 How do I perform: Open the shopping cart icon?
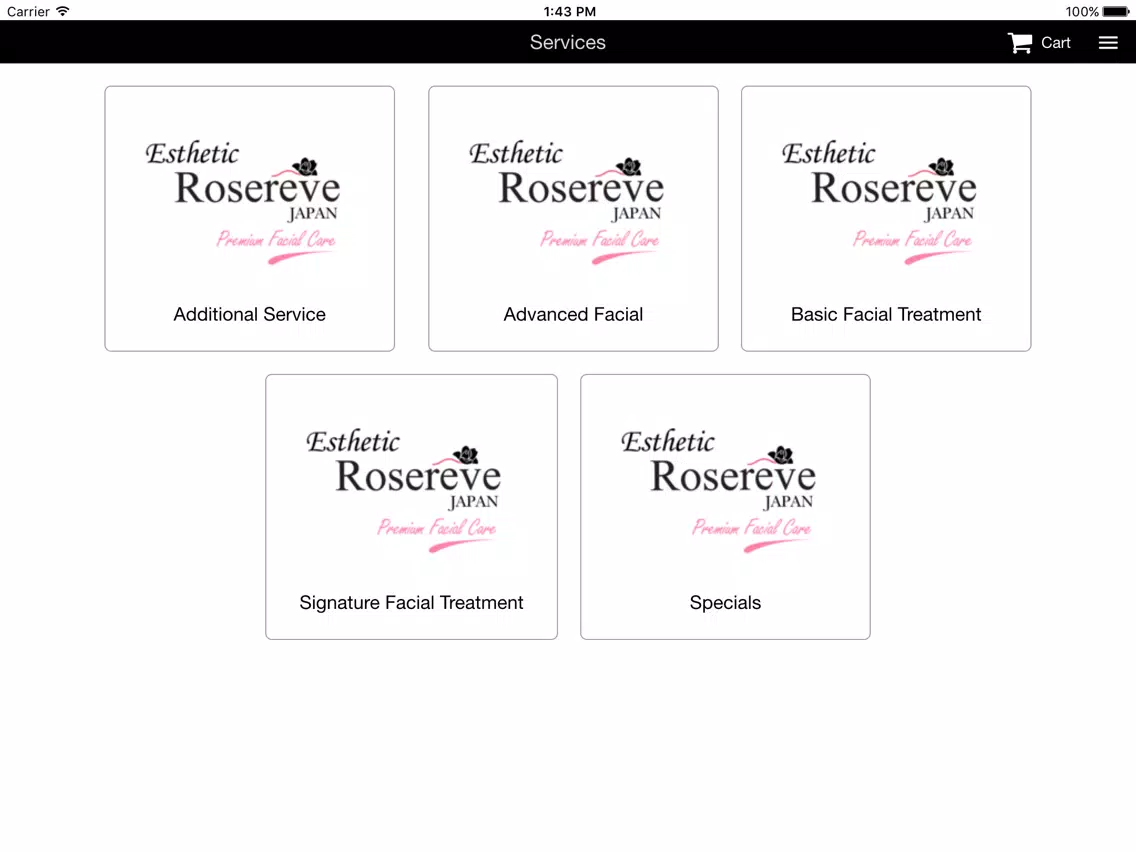[x=1019, y=43]
